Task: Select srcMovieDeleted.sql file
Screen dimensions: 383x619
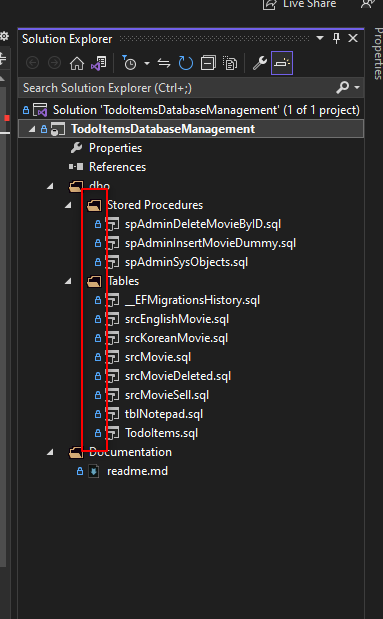Action: point(178,376)
